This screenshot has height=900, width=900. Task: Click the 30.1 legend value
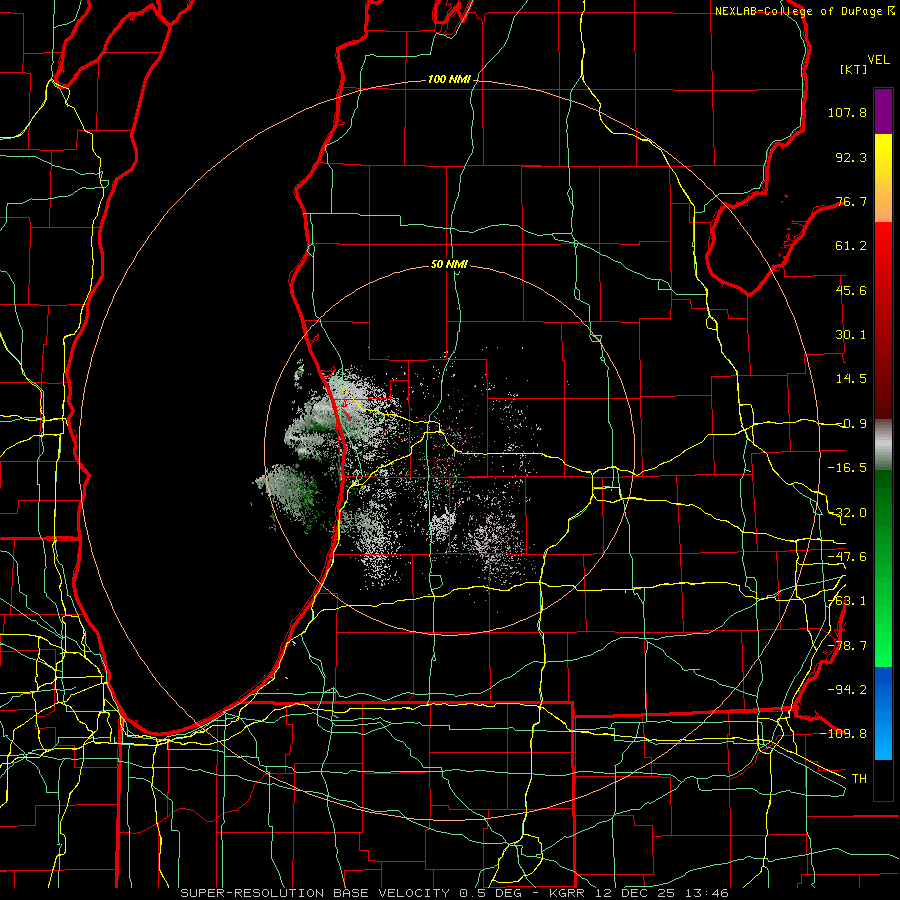[851, 335]
